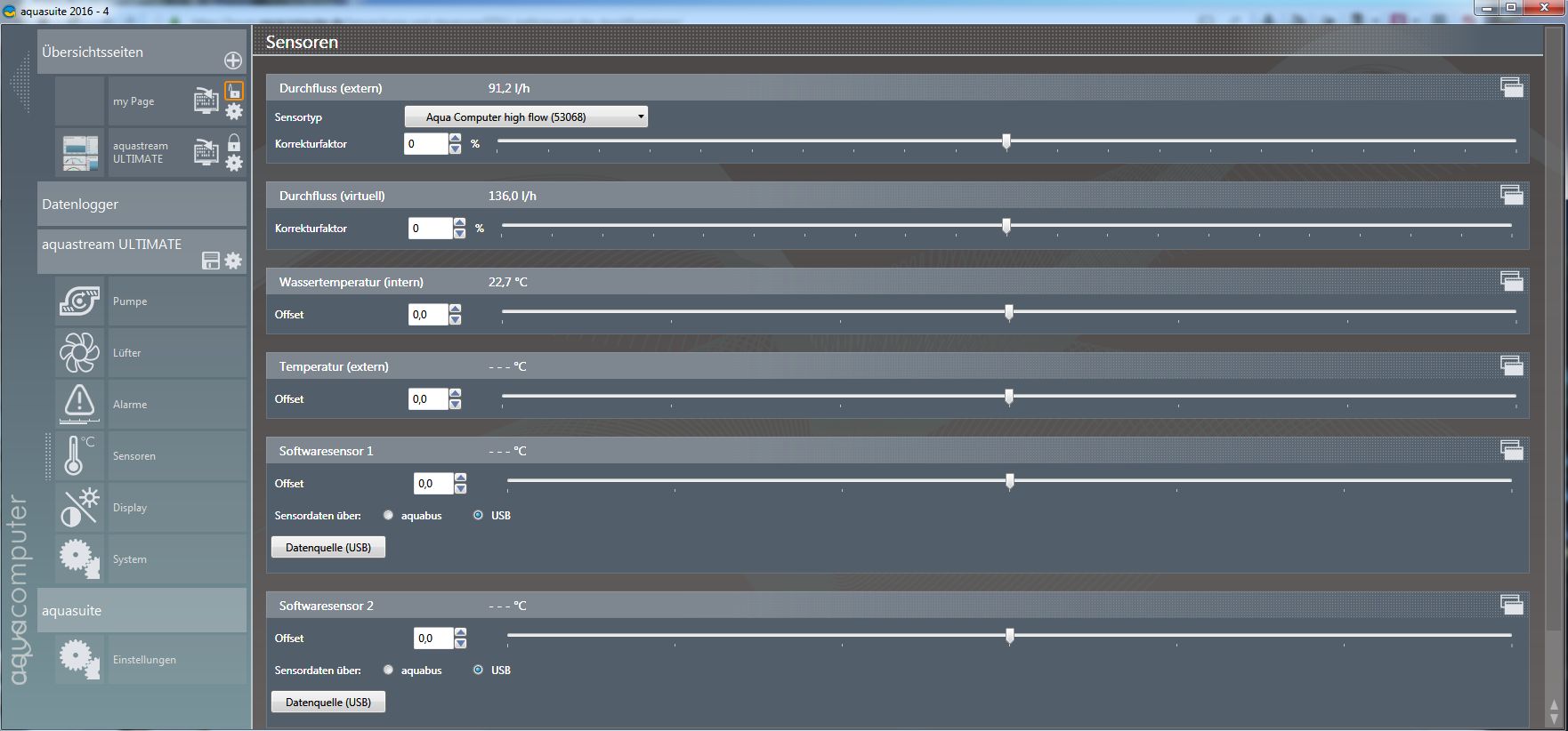Open the Übersichtsseiten section

(141, 52)
